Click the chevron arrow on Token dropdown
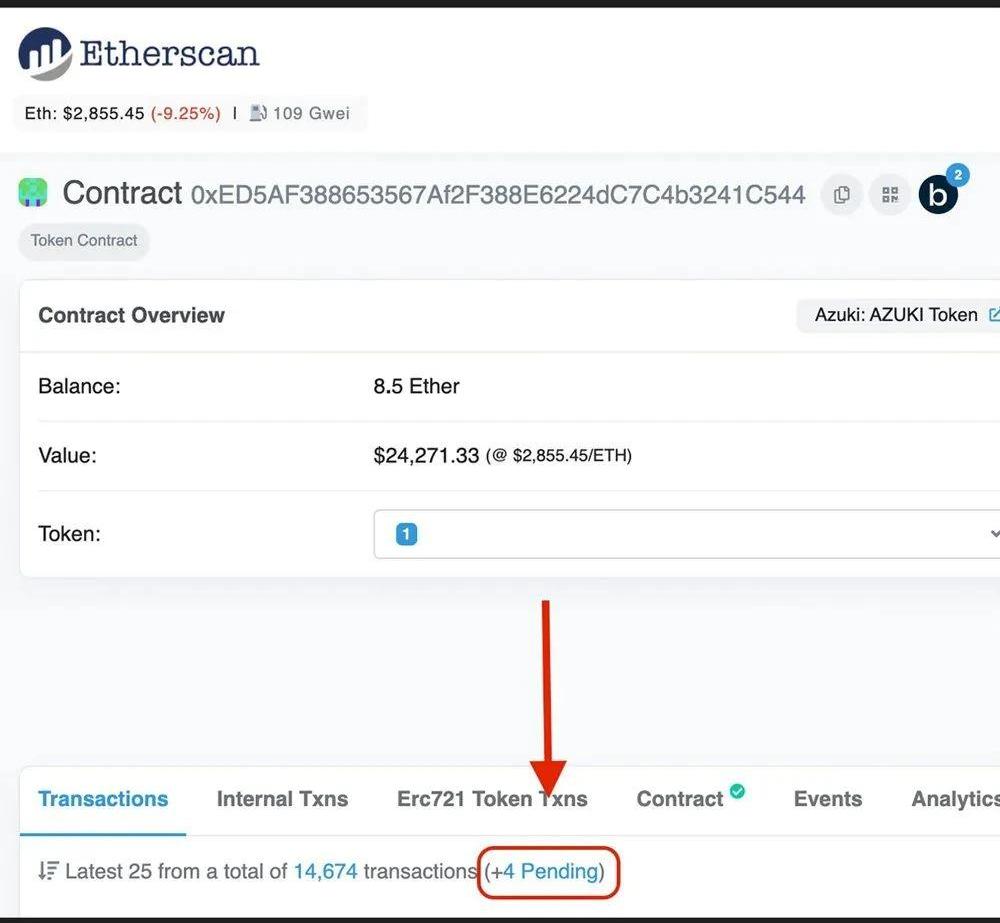 pos(993,534)
